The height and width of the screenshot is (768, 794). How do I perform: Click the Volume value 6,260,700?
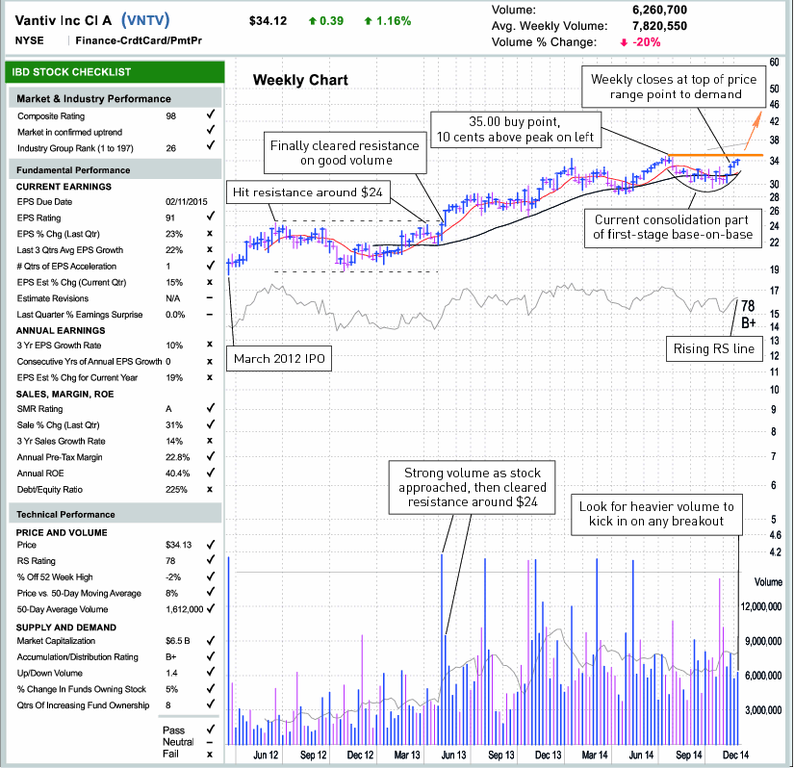coord(659,10)
